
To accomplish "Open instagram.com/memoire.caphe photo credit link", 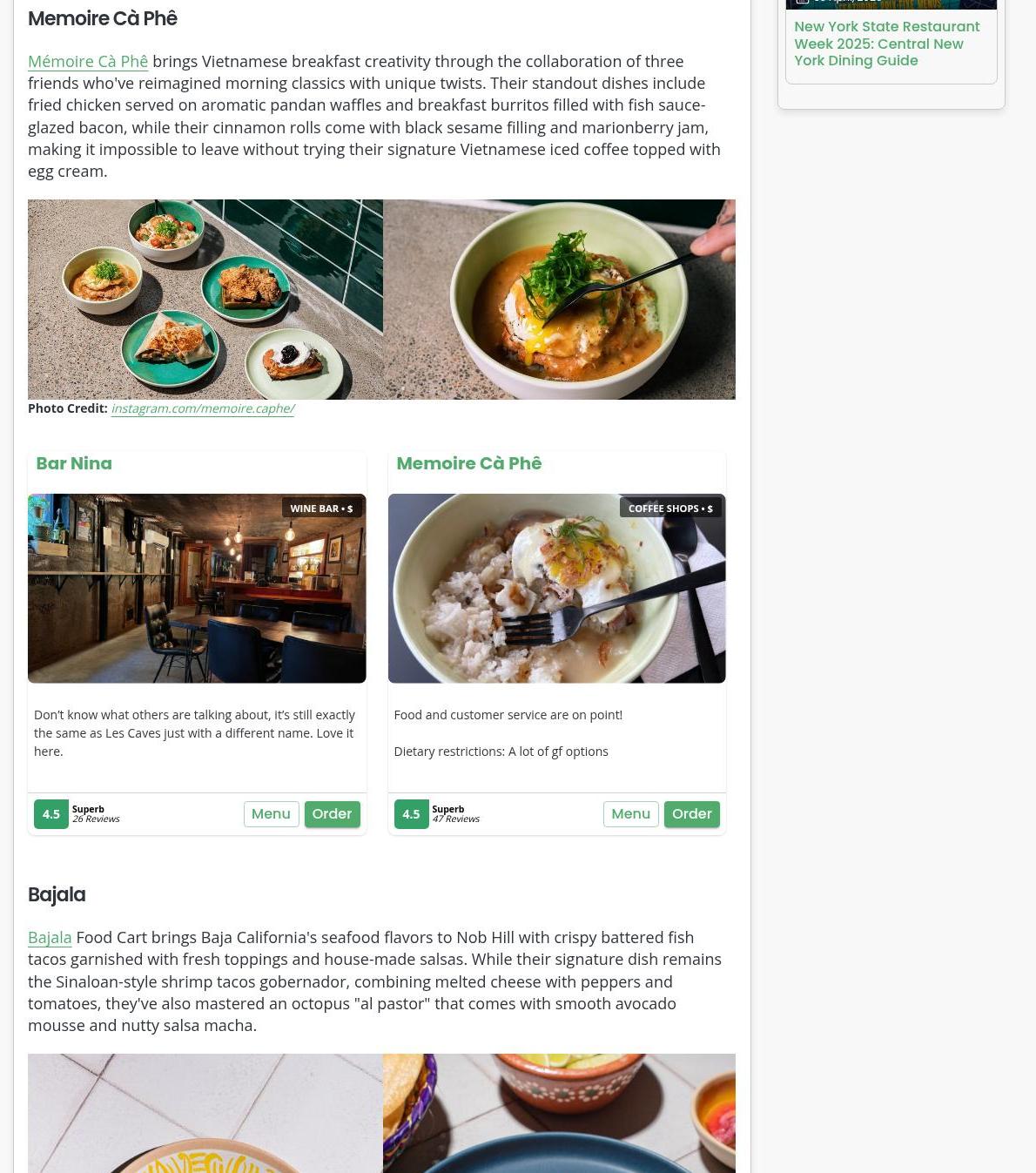I will coord(202,408).
